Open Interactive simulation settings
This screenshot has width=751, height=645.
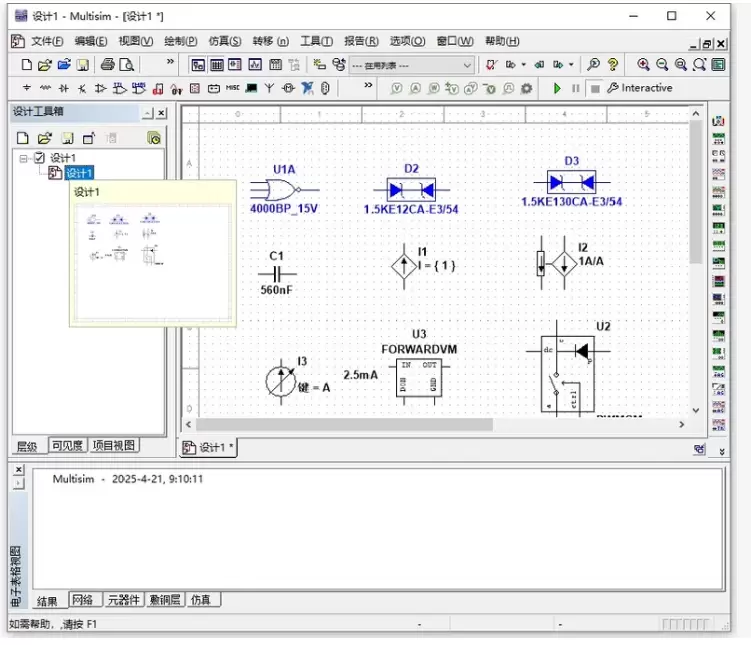639,88
